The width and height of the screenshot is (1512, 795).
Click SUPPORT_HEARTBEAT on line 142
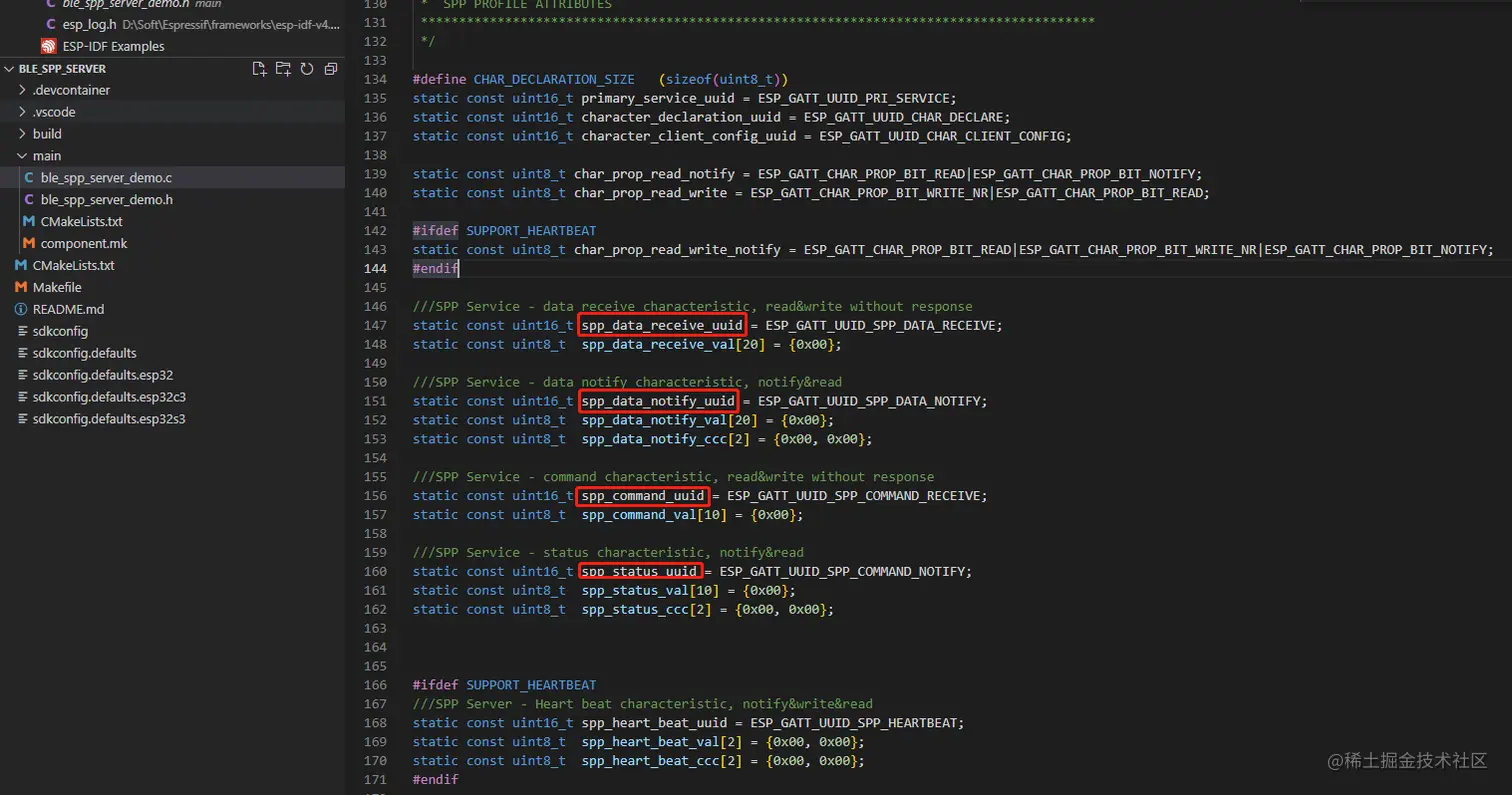(x=531, y=230)
